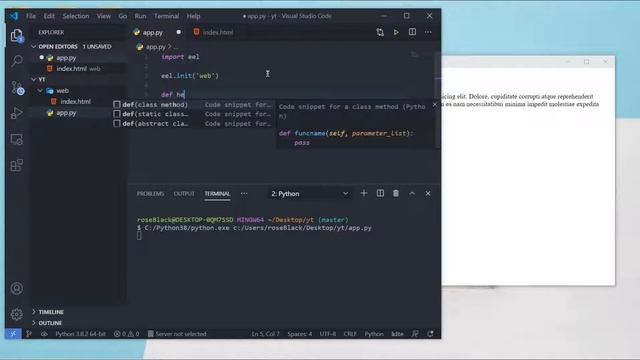Open the View menu
The width and height of the screenshot is (640, 360).
tap(104, 16)
